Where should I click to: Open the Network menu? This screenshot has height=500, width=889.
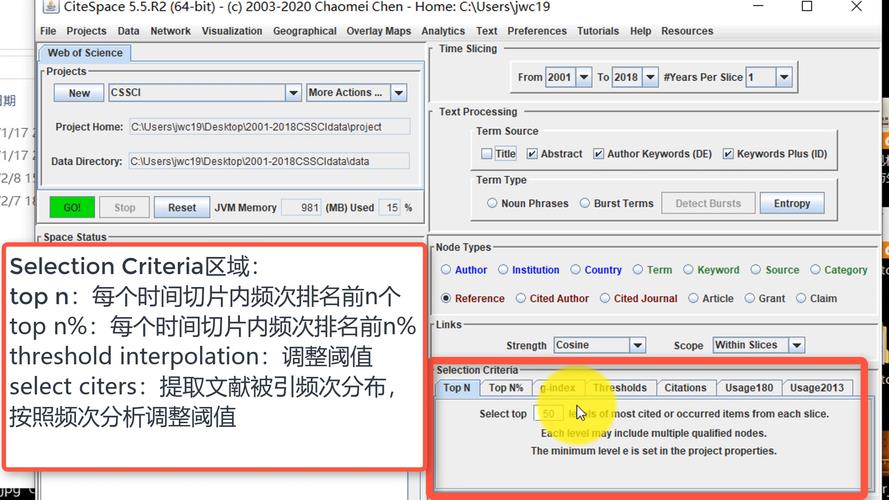click(170, 31)
